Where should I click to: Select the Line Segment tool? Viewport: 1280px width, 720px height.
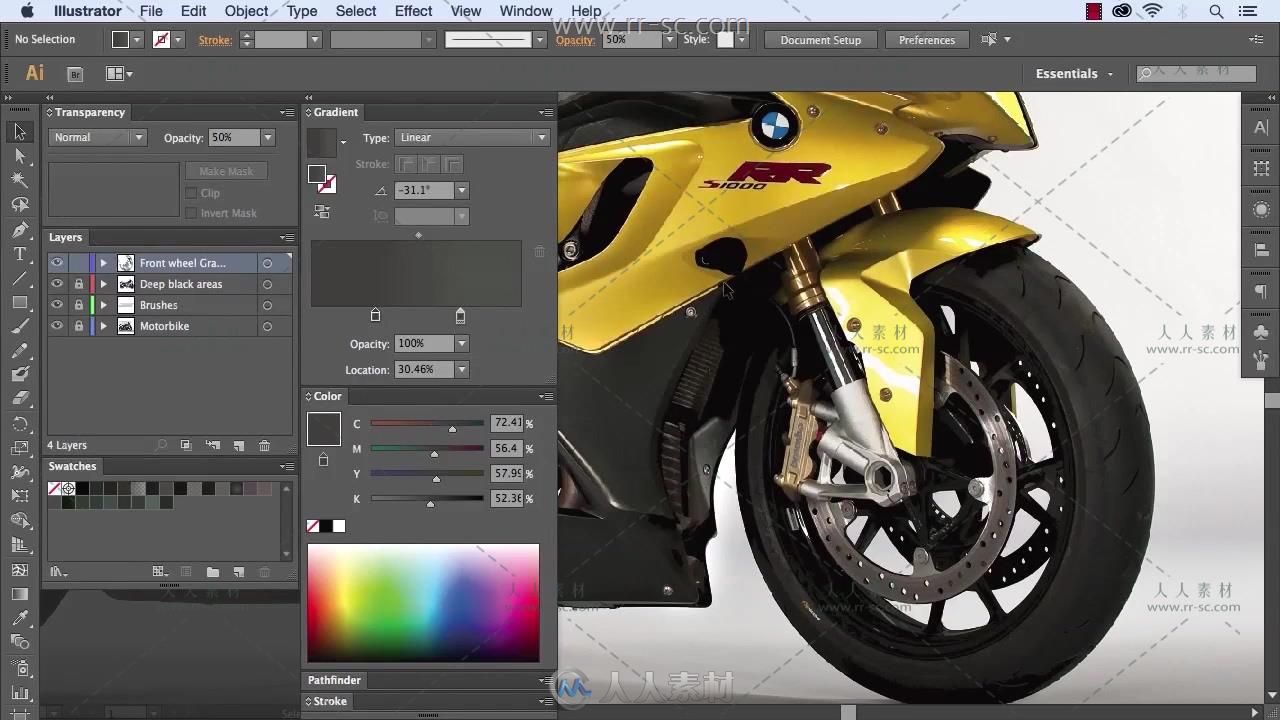(19, 278)
